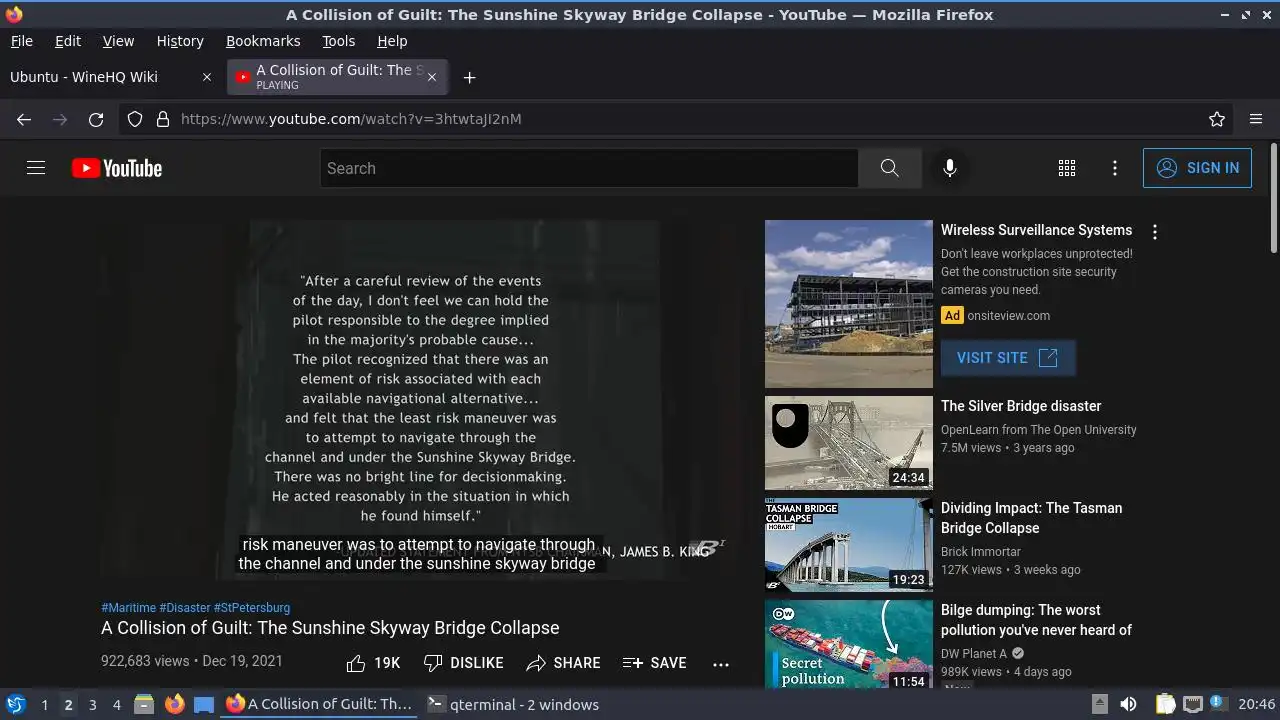1280x720 pixels.
Task: Start voice search with microphone icon
Action: click(950, 168)
